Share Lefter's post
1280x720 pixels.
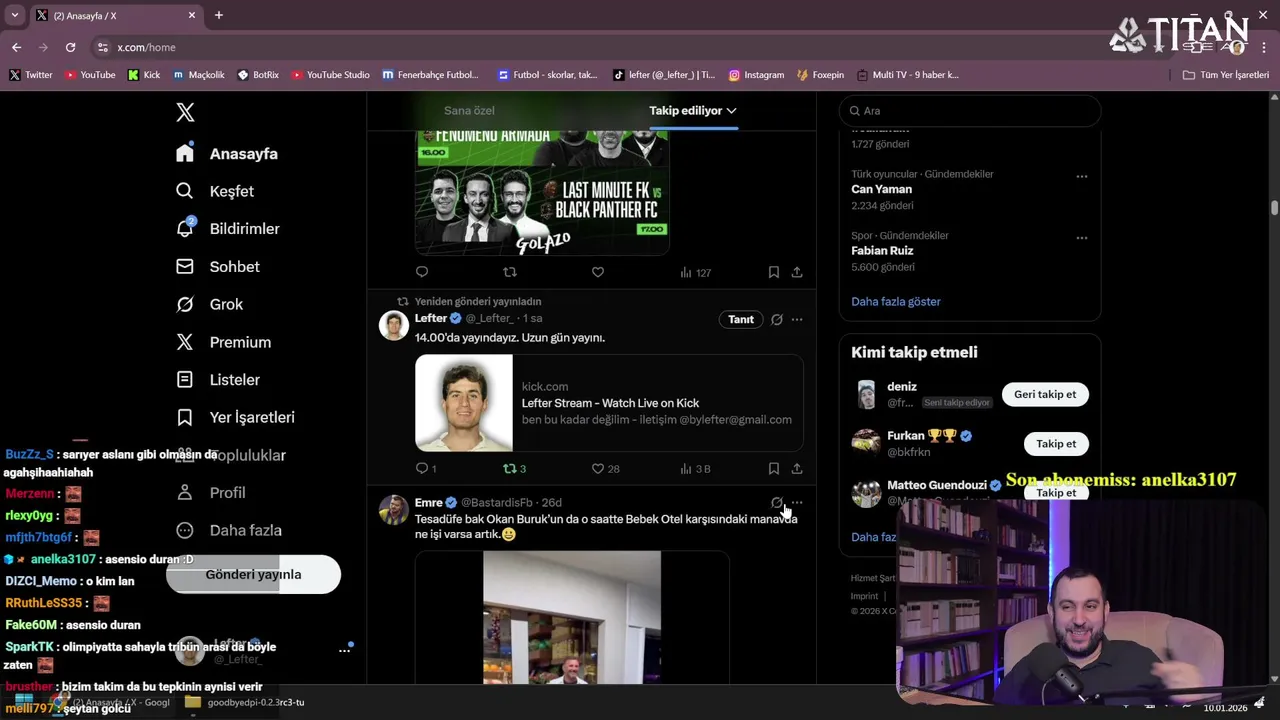[797, 468]
